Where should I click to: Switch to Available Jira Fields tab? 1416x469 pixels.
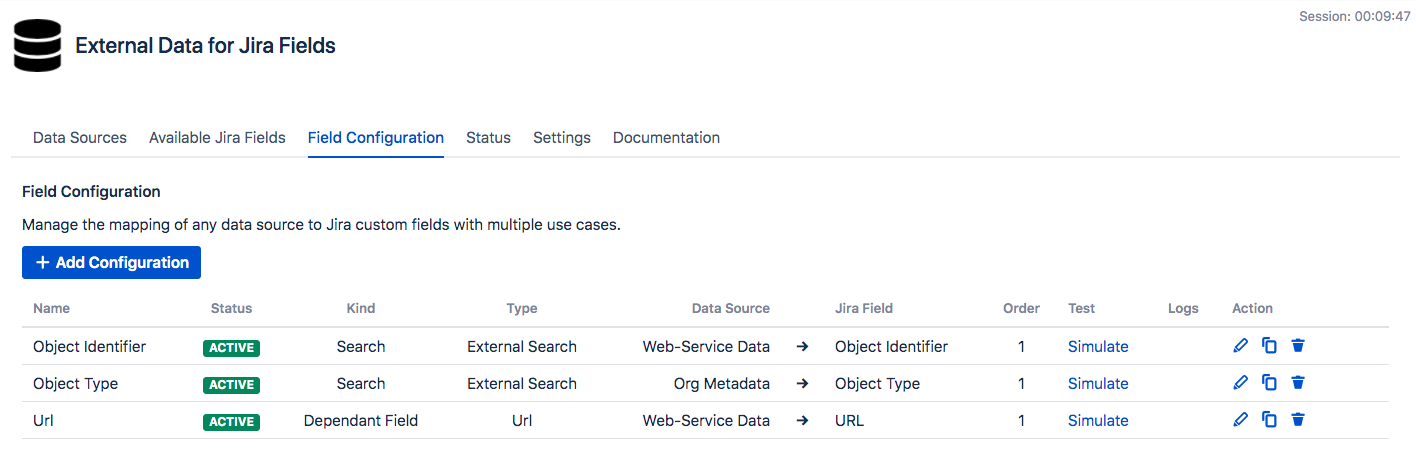tap(217, 138)
